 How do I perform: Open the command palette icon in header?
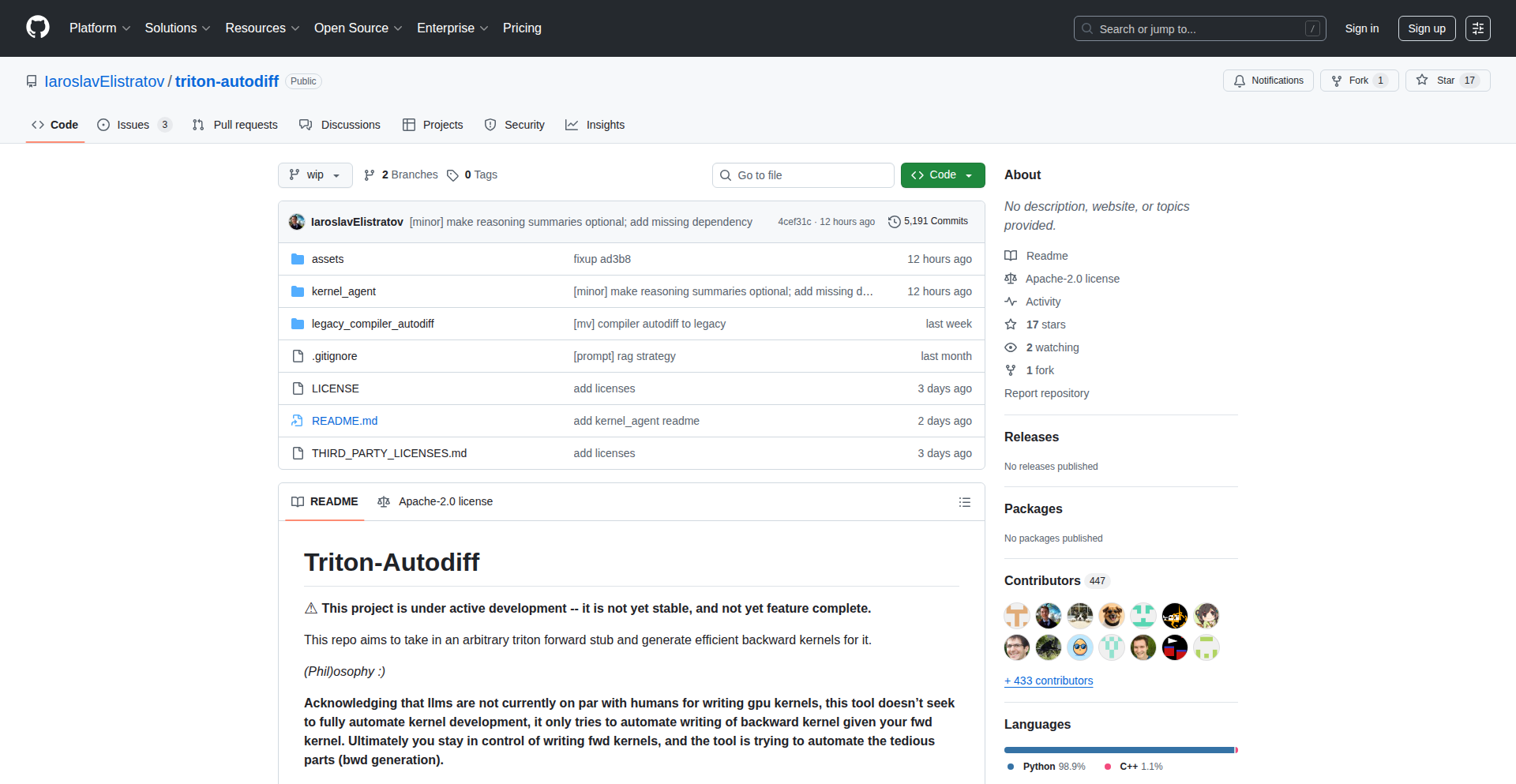pyautogui.click(x=1478, y=28)
